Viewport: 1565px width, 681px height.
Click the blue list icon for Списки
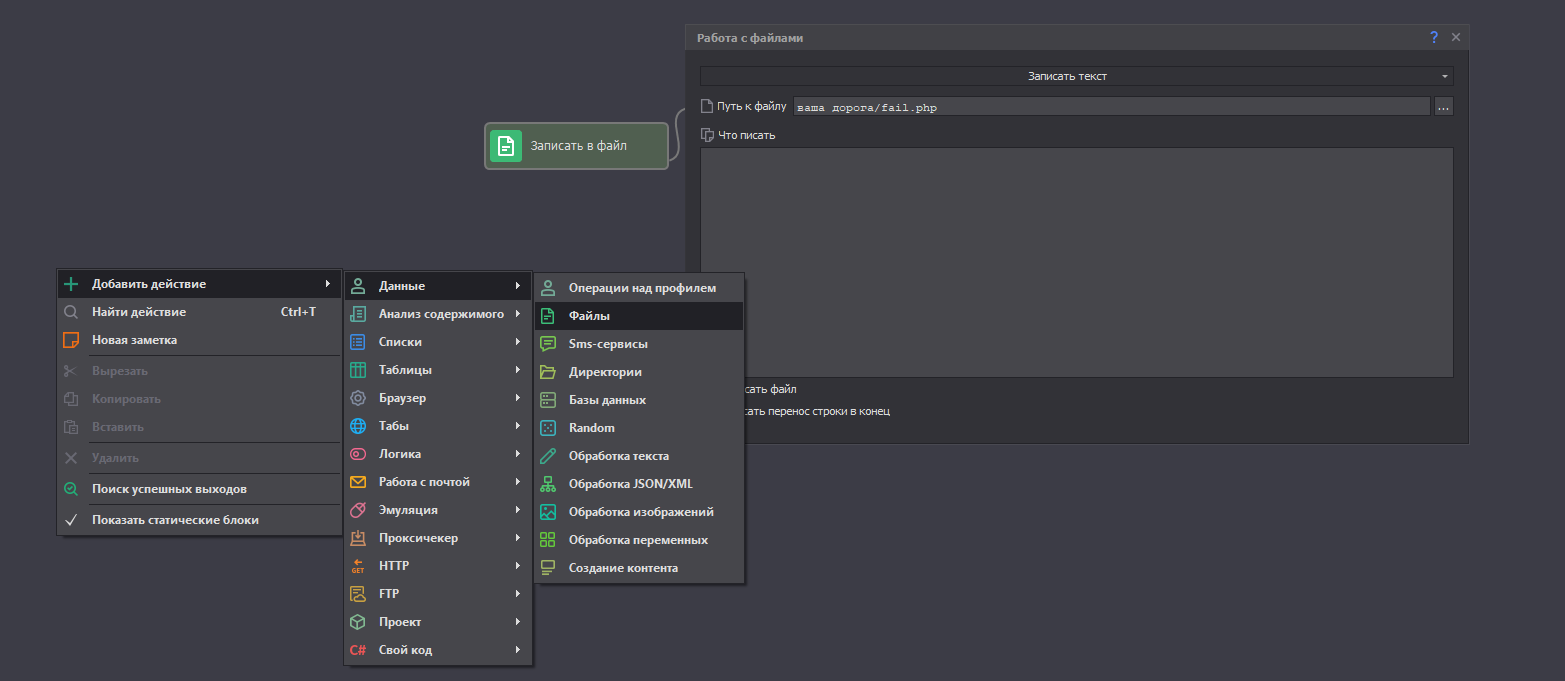click(358, 342)
